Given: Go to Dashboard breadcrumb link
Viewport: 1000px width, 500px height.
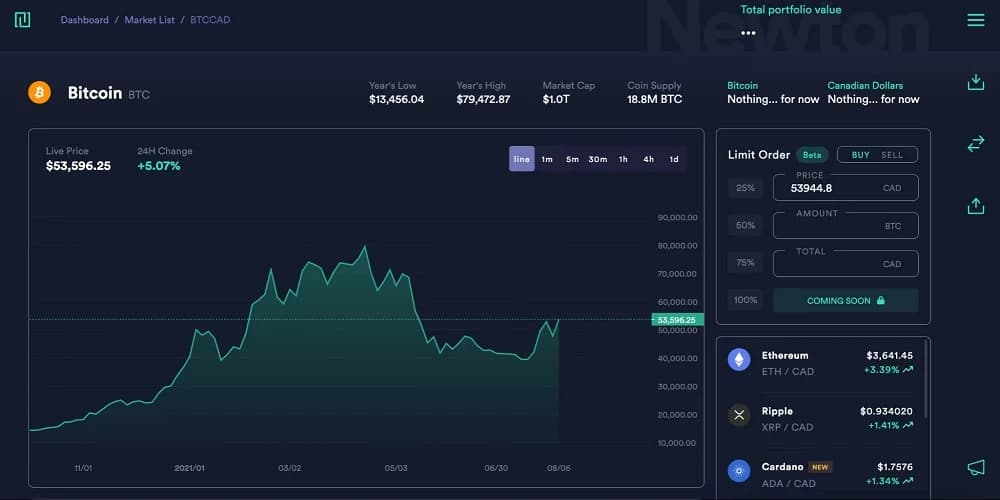Looking at the screenshot, I should 85,20.
